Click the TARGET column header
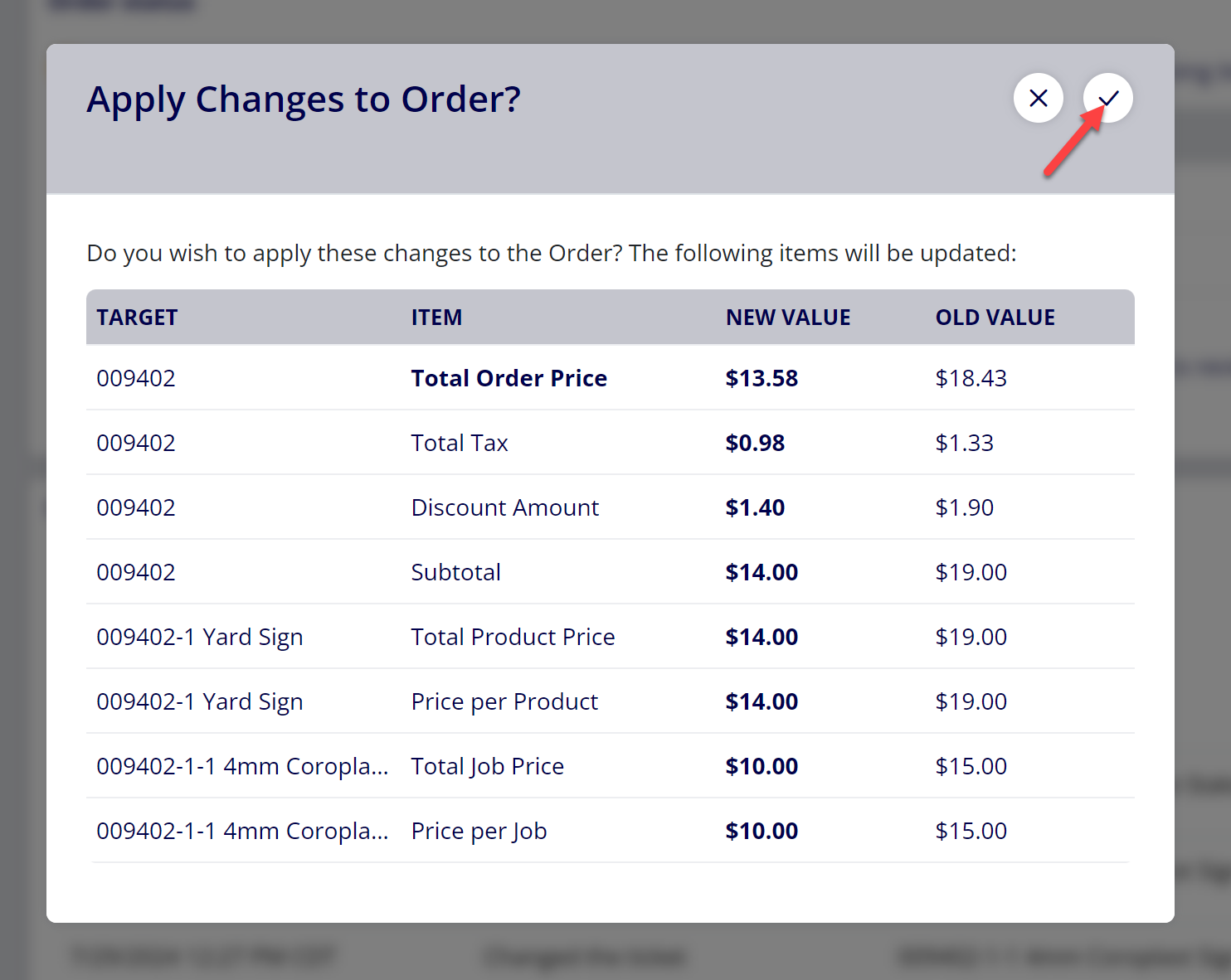 tap(137, 318)
